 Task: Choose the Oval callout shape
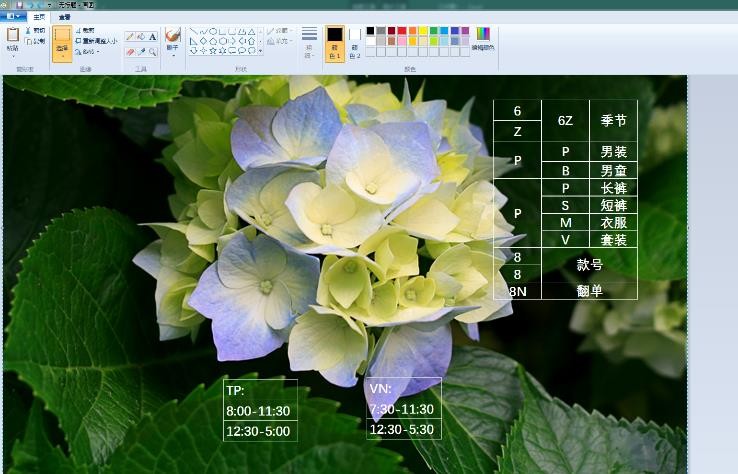(x=242, y=50)
